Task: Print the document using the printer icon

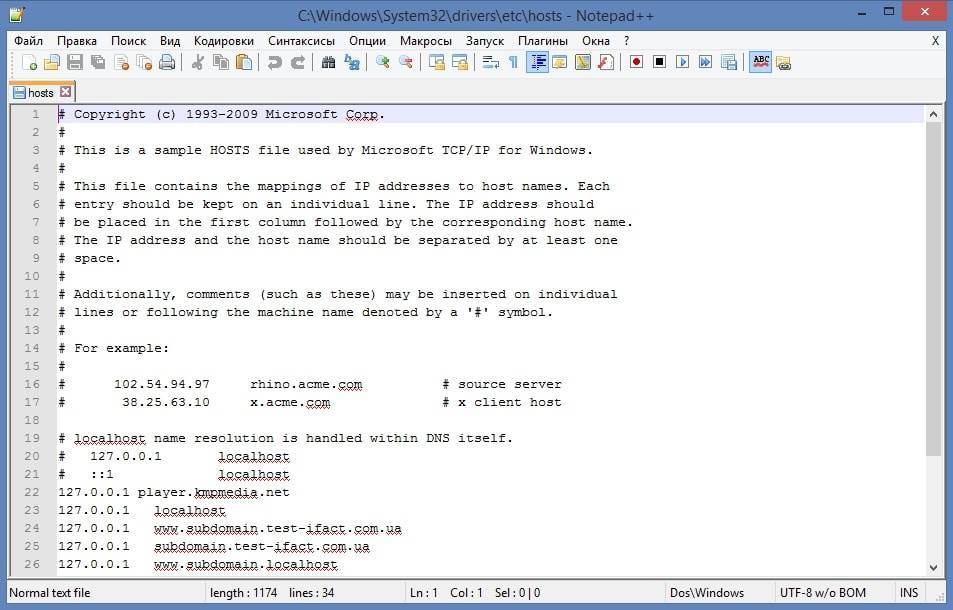Action: tap(167, 62)
